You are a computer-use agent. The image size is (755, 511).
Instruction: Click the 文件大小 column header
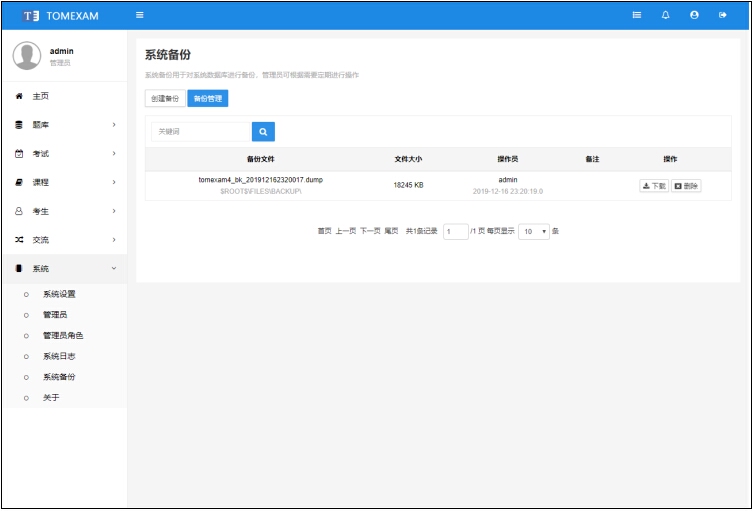(x=408, y=159)
